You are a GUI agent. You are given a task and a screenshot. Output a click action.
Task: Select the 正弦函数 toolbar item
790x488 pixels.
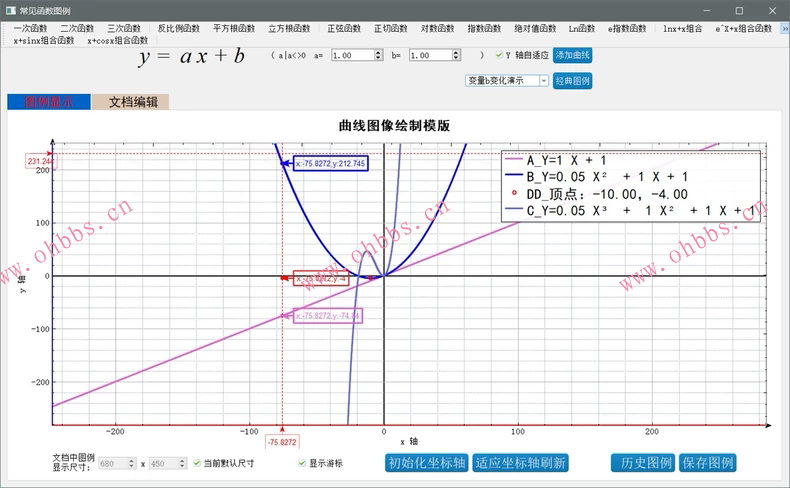coord(346,29)
